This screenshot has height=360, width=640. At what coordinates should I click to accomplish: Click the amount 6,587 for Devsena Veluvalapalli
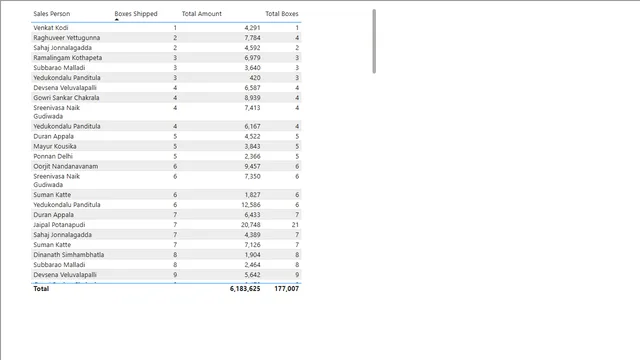click(252, 88)
